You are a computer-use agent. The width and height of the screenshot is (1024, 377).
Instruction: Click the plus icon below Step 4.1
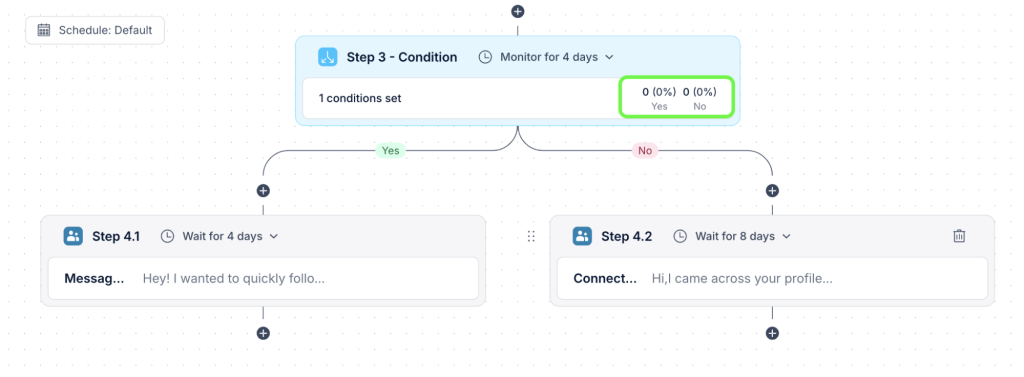point(263,333)
